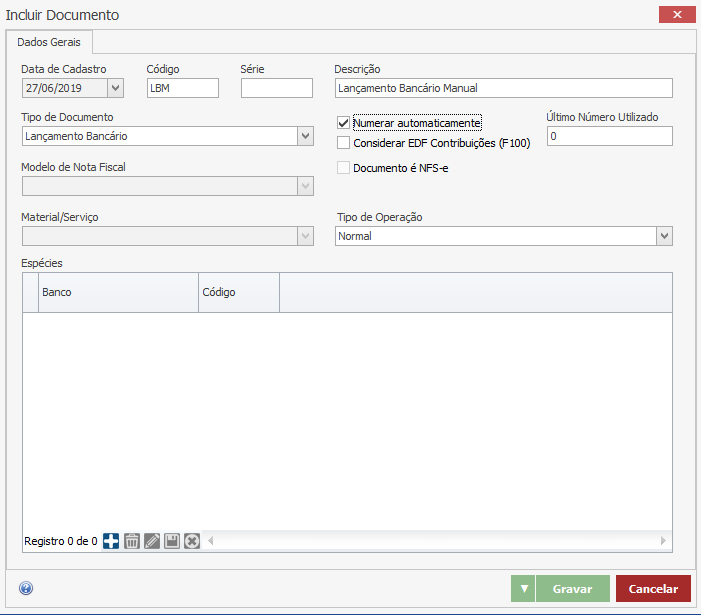Open the Data de Cadastro date picker
The width and height of the screenshot is (701, 615).
[115, 88]
